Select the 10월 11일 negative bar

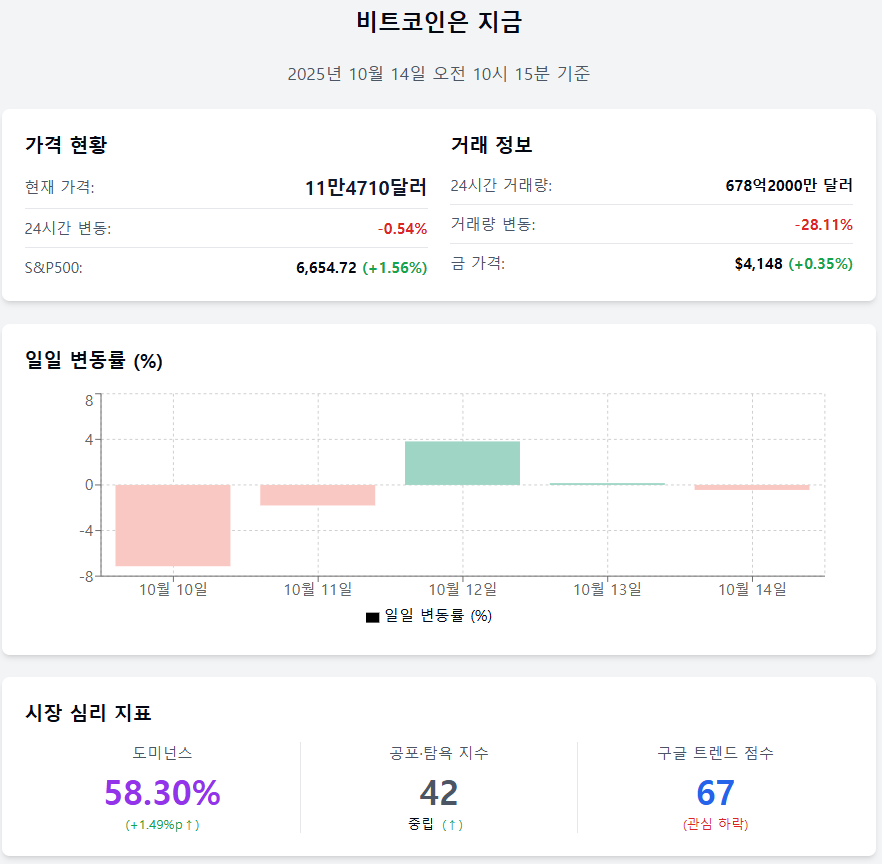(x=317, y=495)
